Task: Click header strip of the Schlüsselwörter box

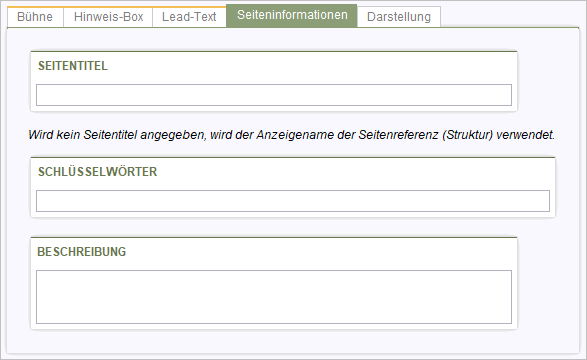Action: tap(293, 172)
